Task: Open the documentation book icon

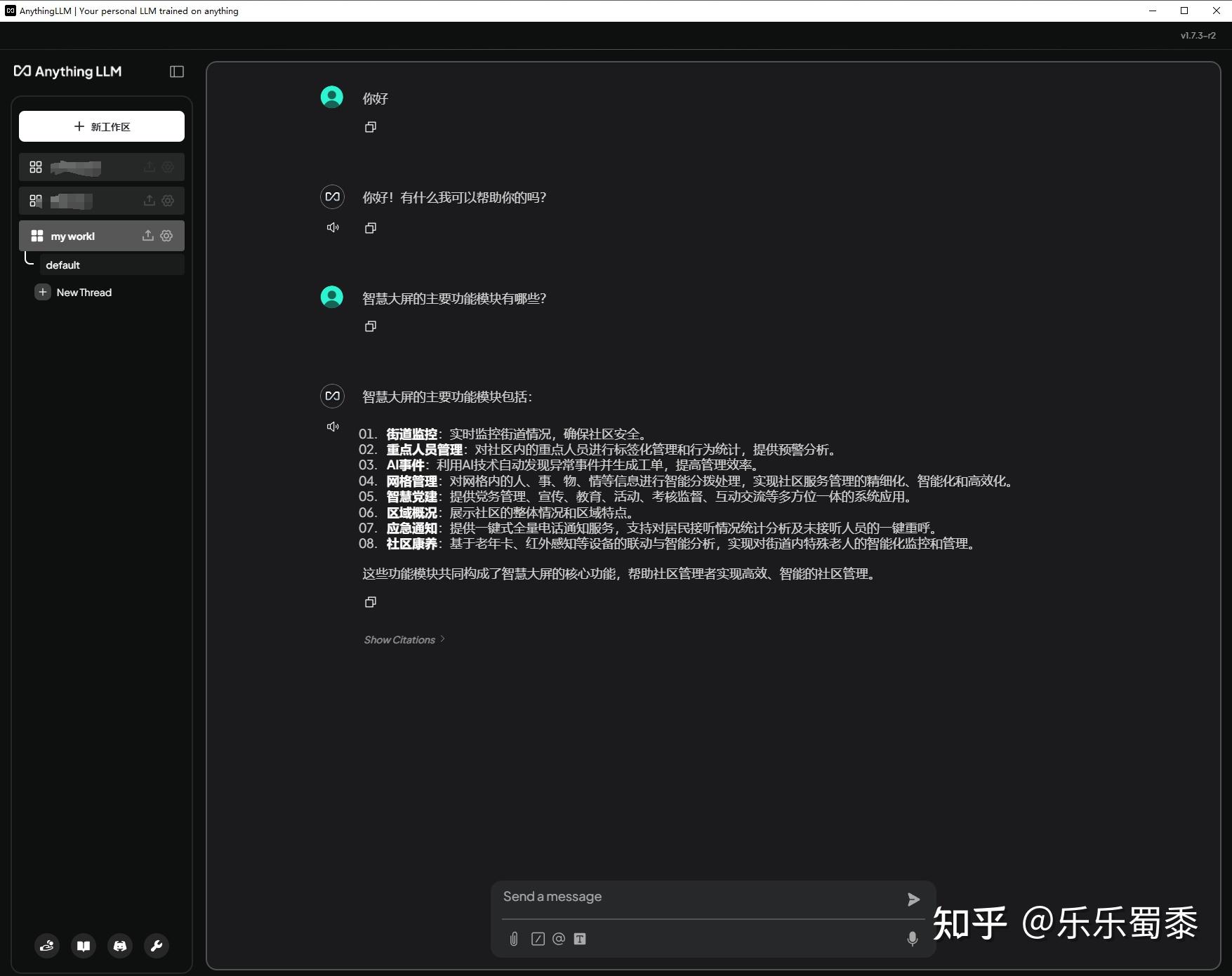Action: click(x=84, y=946)
